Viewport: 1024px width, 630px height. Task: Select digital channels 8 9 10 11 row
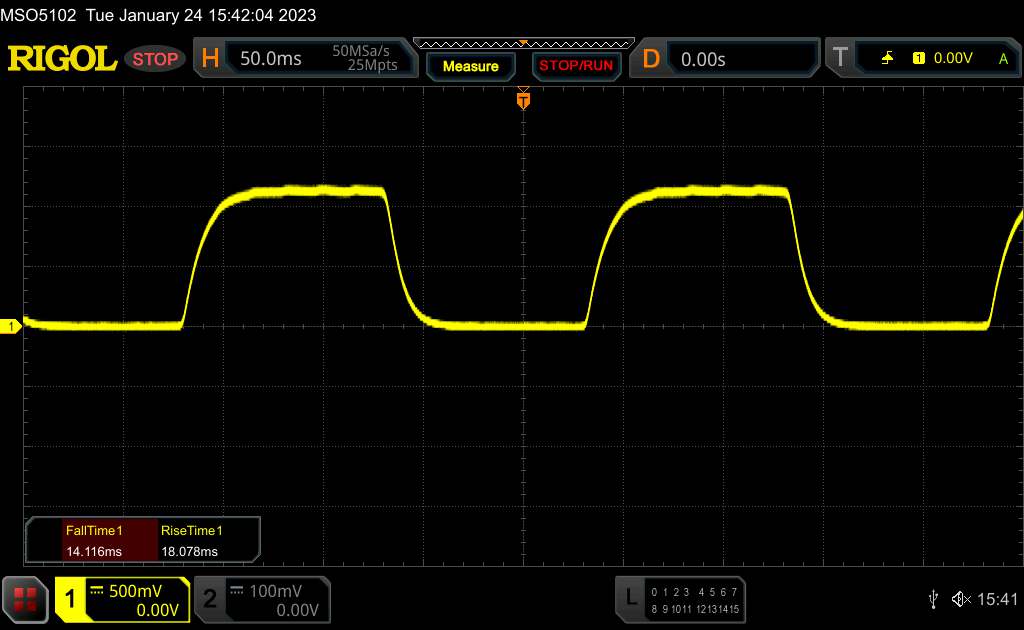pyautogui.click(x=670, y=609)
